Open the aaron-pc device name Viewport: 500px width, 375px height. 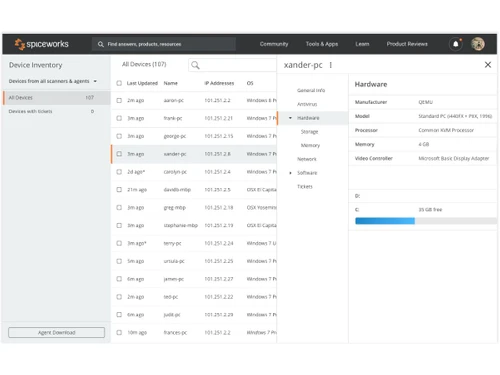[173, 100]
